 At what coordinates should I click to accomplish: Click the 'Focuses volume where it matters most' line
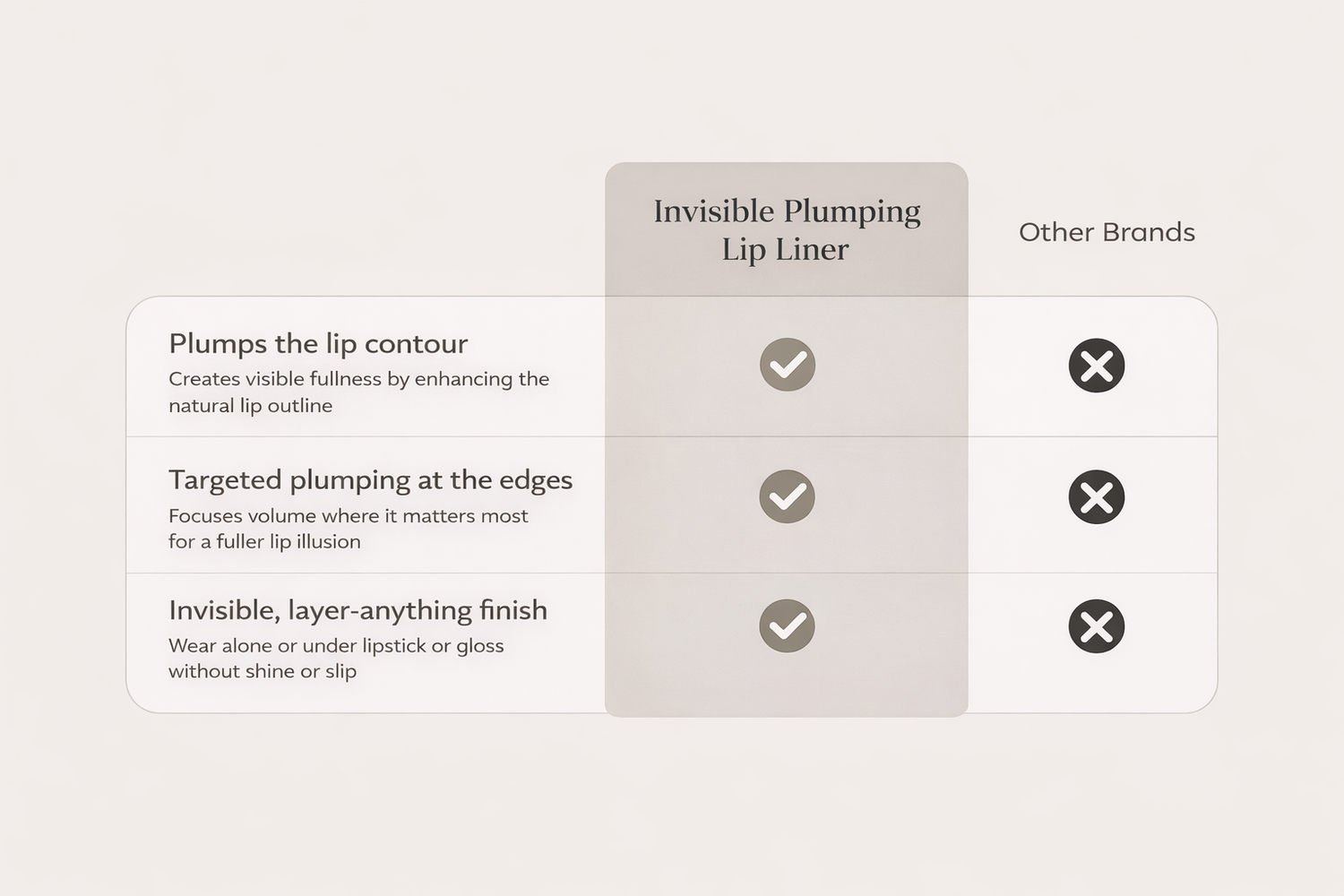point(348,516)
